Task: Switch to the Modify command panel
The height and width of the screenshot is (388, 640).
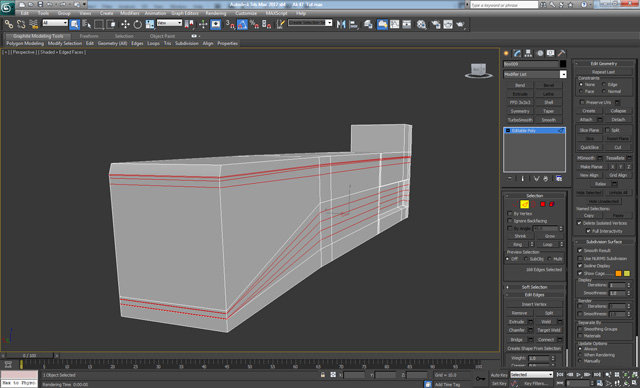Action: (518, 53)
